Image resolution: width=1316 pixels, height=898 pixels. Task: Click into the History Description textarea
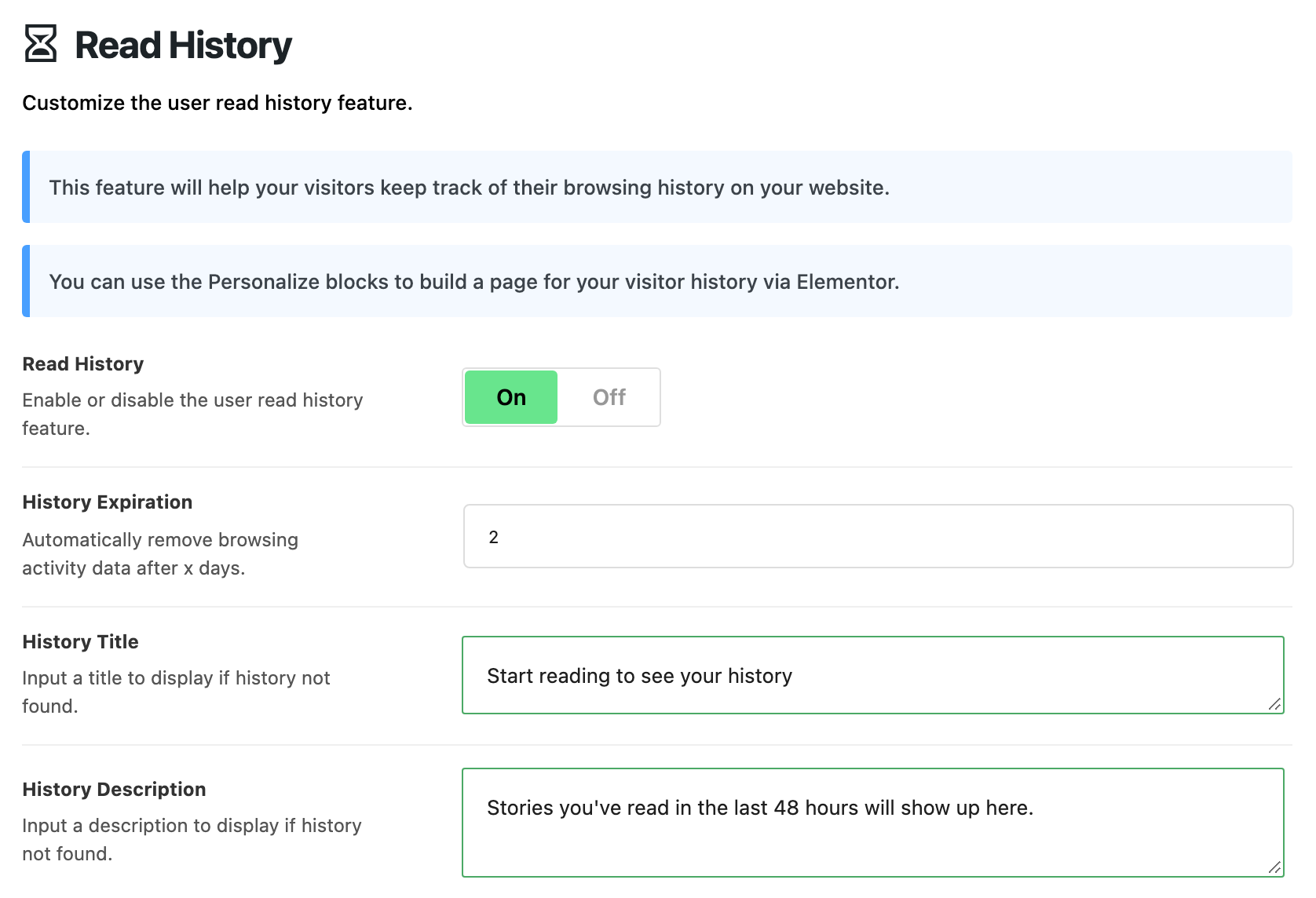click(873, 823)
